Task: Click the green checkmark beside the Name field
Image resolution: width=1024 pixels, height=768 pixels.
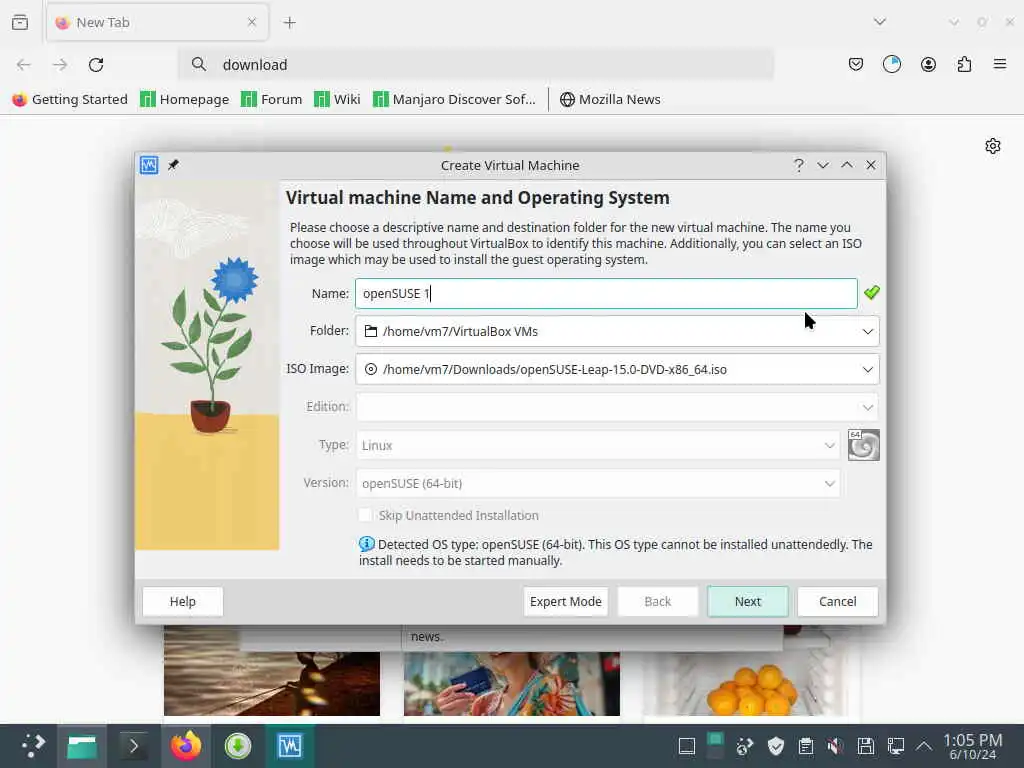Action: tap(871, 293)
